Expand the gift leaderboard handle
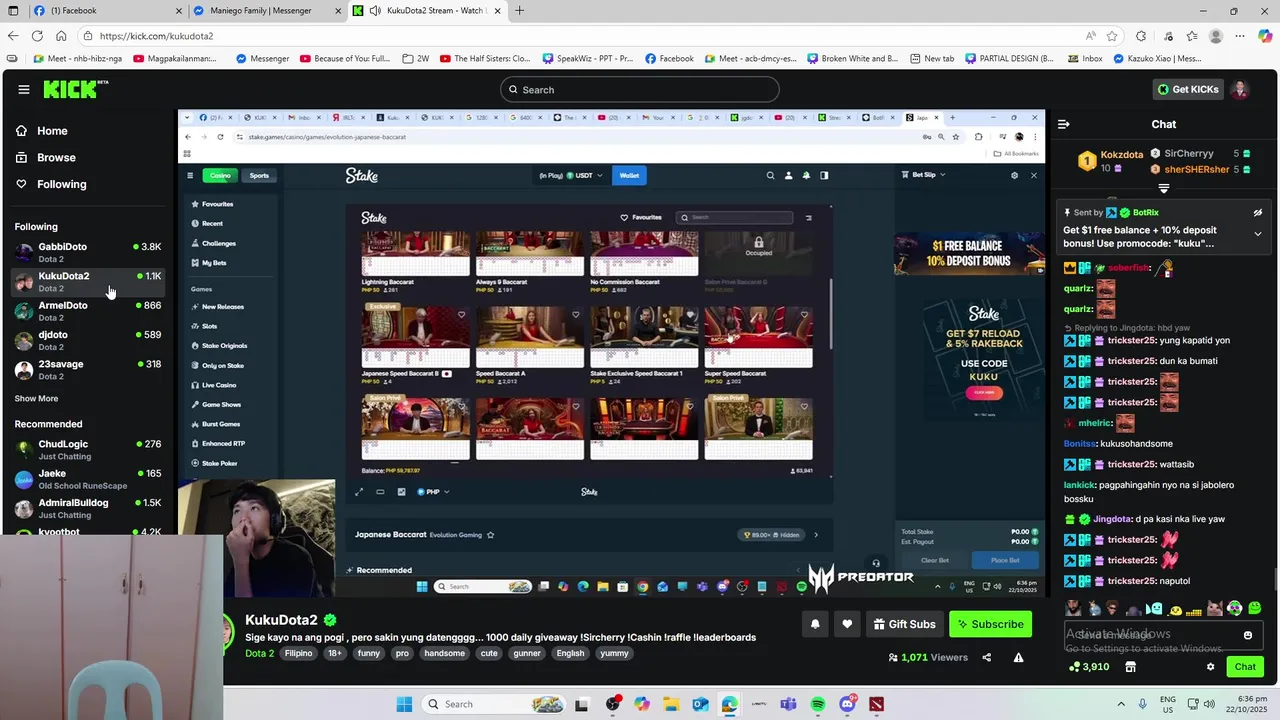This screenshot has width=1280, height=720. pos(1163,189)
